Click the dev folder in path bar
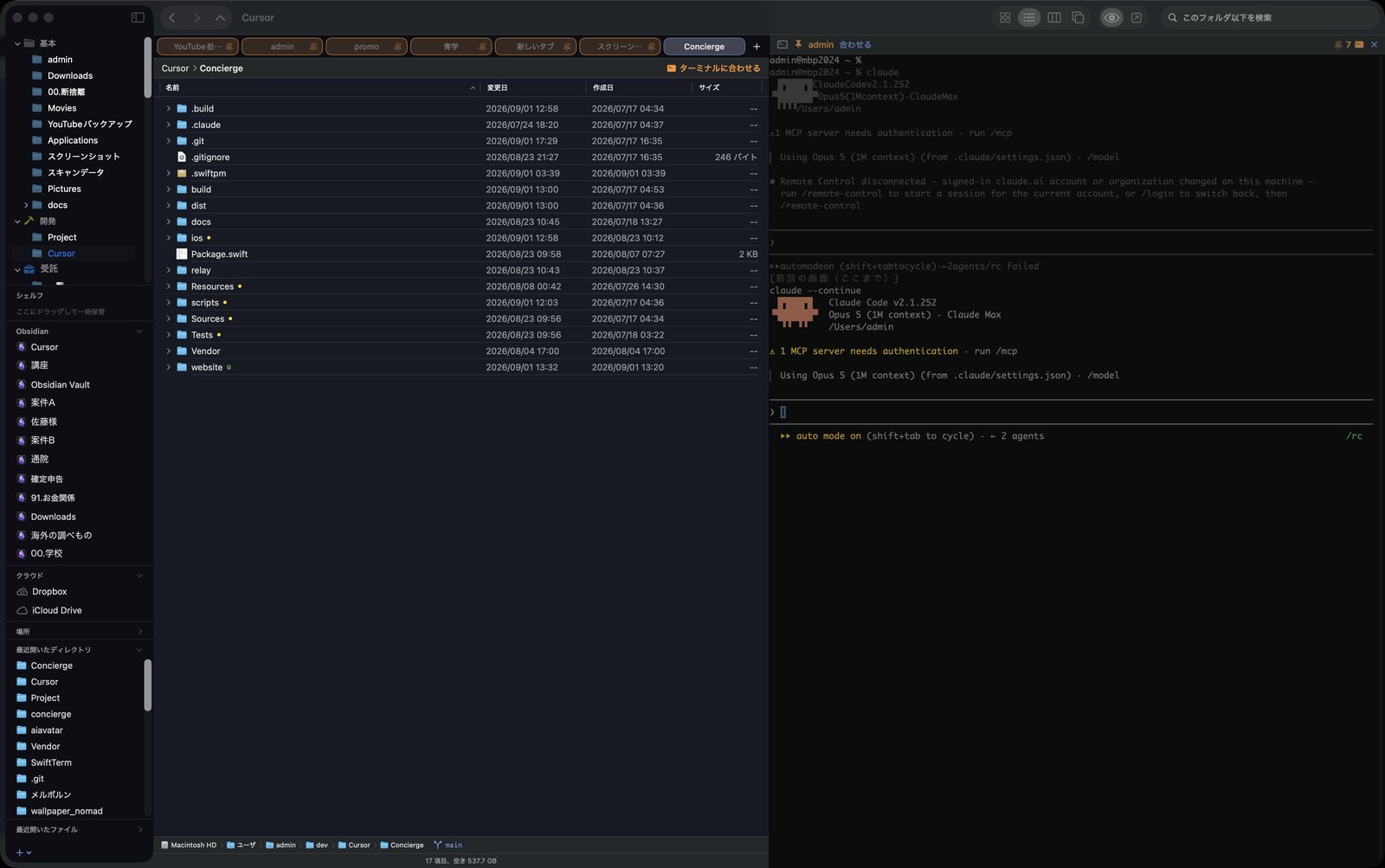Screen dimensions: 1385x868 tap(317, 845)
